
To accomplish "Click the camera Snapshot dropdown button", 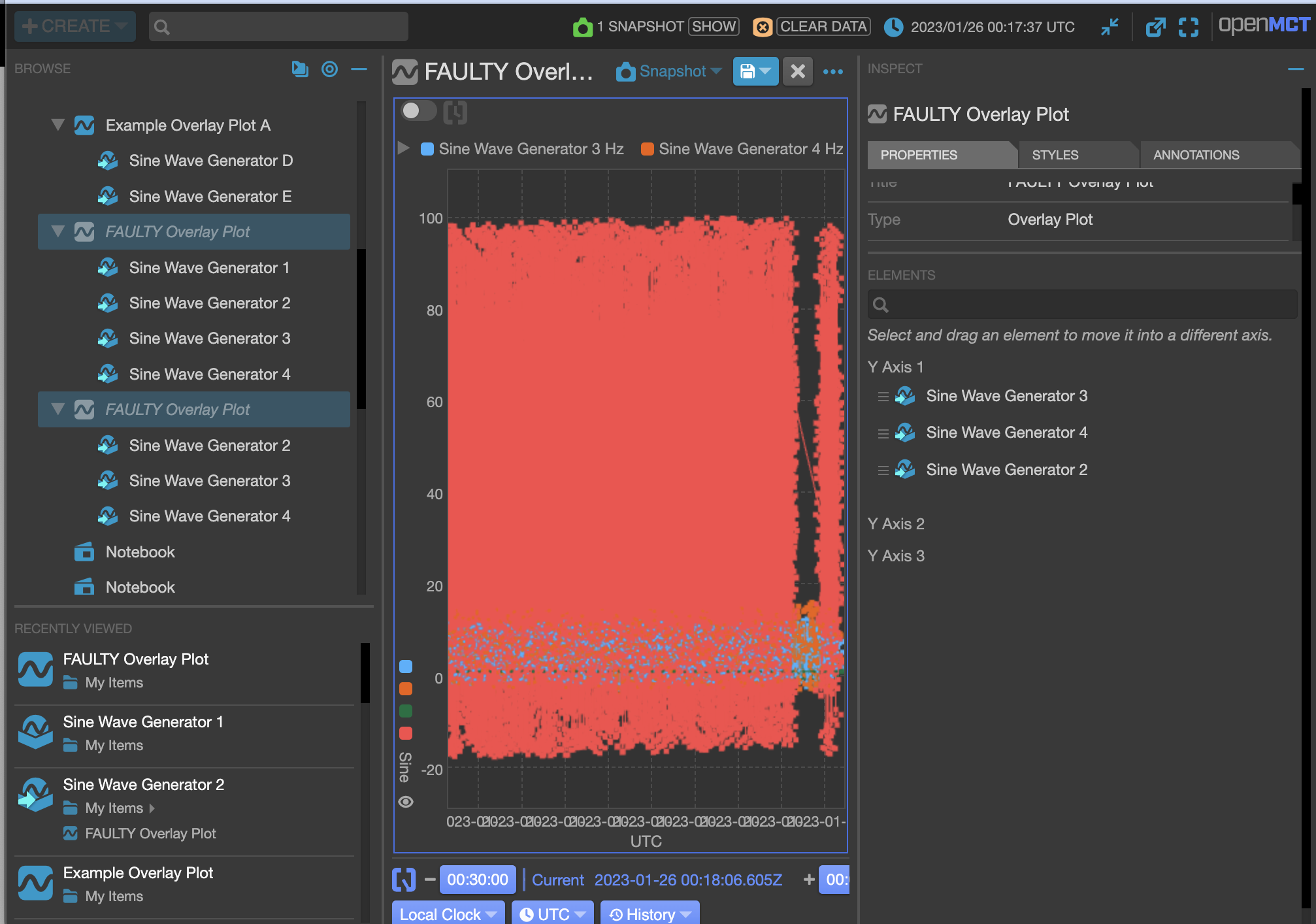I will 668,71.
